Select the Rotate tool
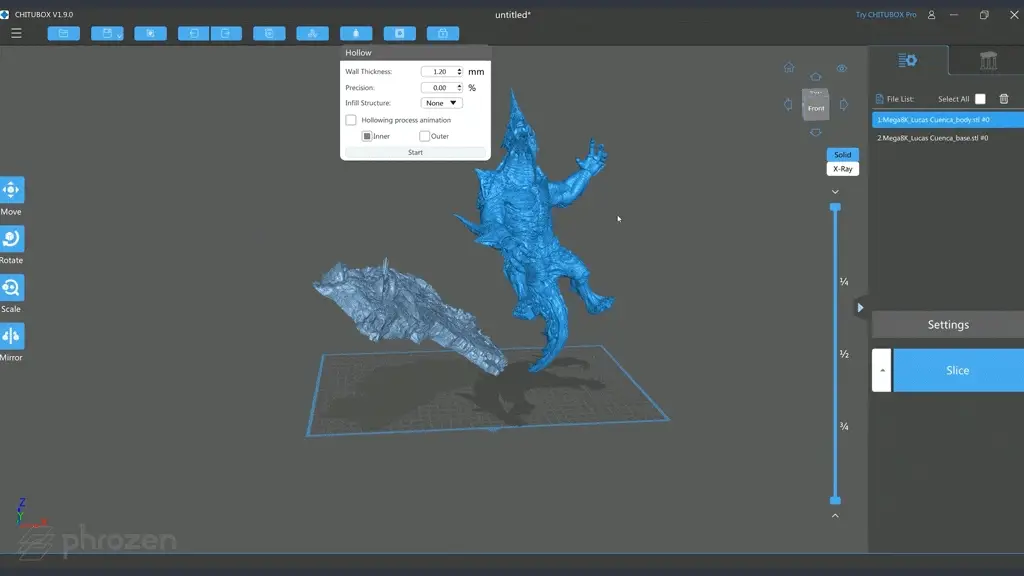Viewport: 1024px width, 576px height. pyautogui.click(x=12, y=239)
